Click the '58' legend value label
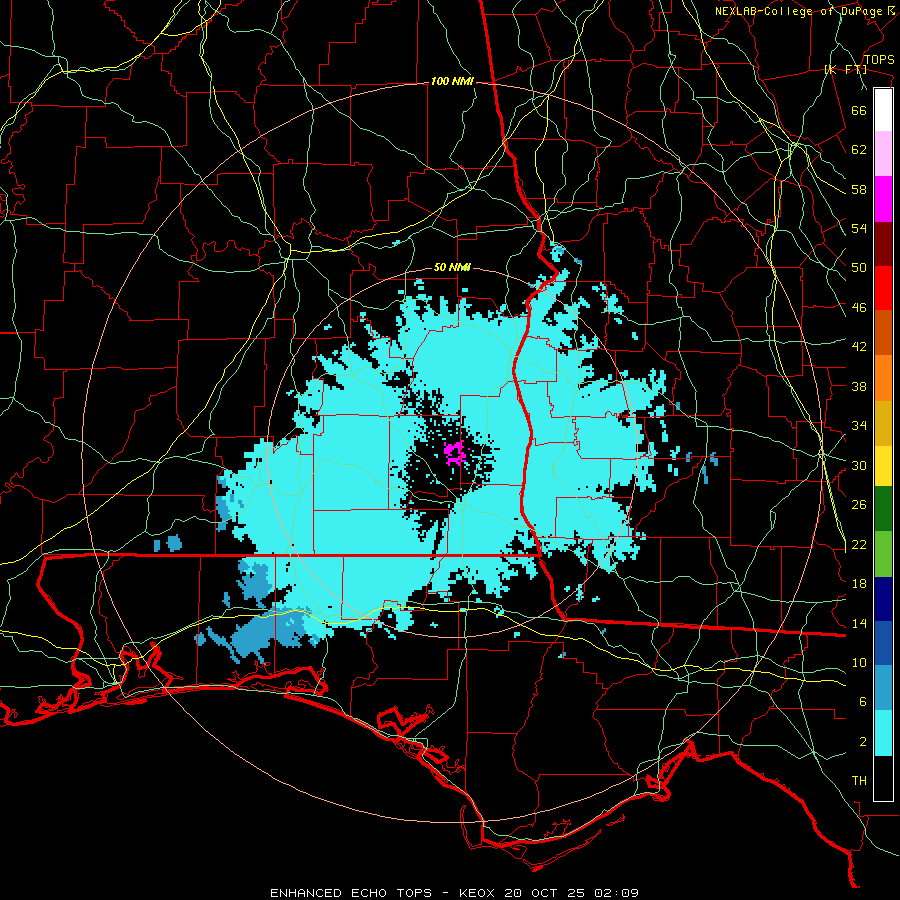 coord(859,189)
